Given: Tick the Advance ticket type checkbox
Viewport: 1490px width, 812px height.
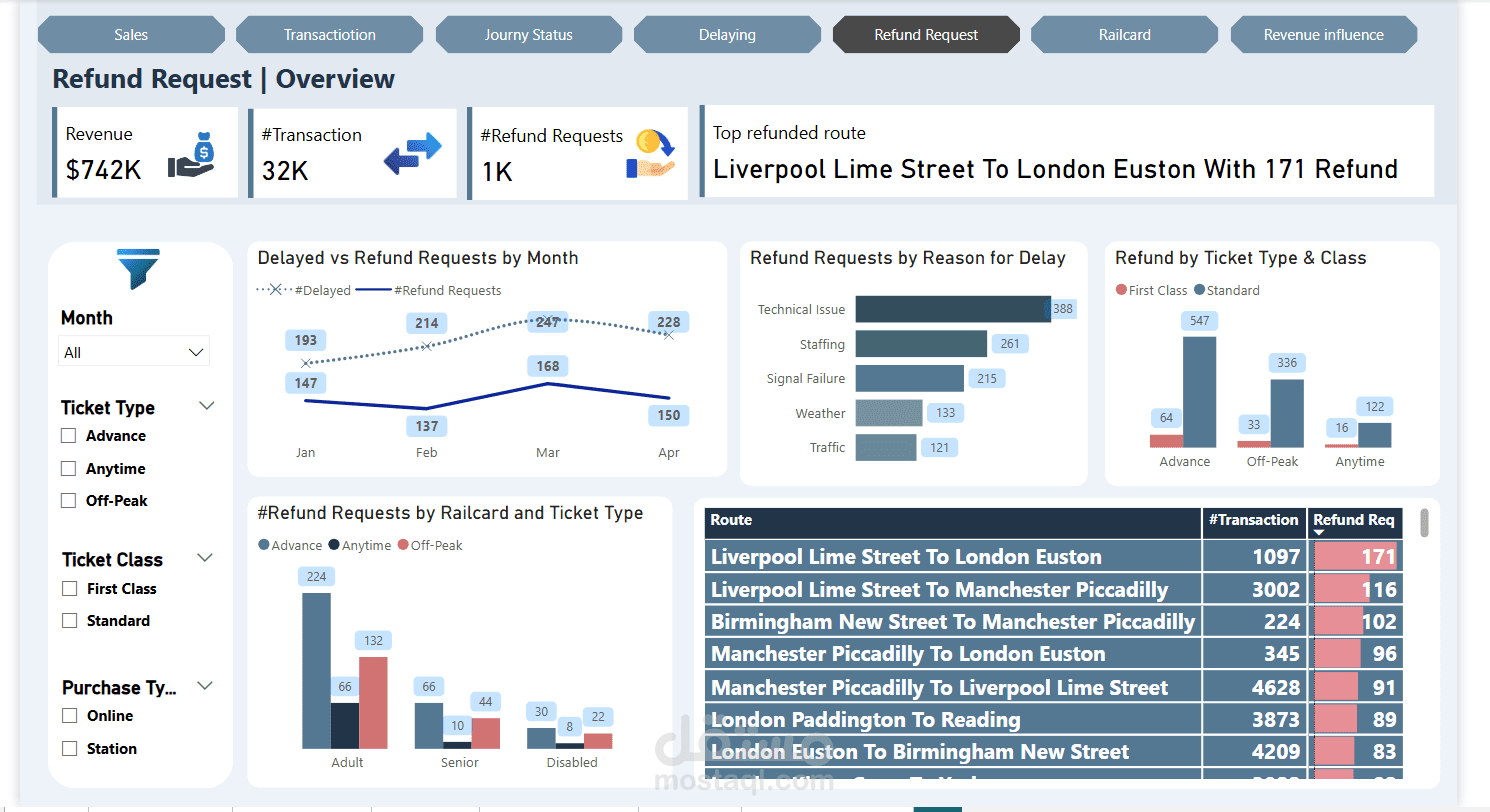Looking at the screenshot, I should 69,435.
